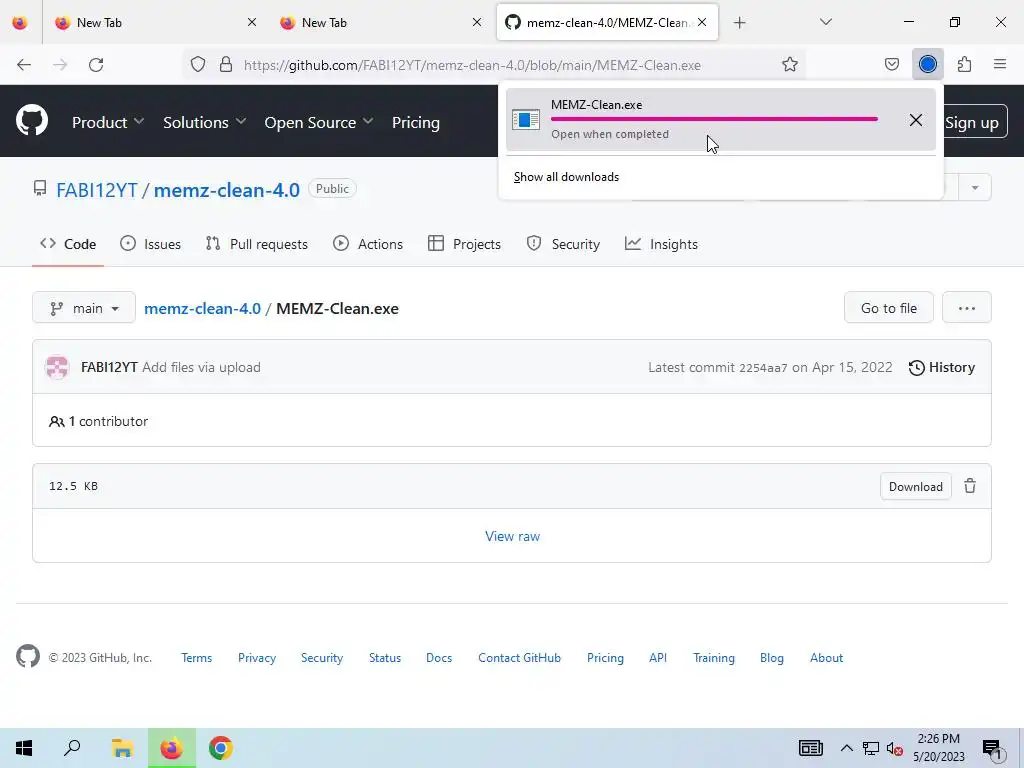Screen dimensions: 1024x768
Task: Open the About footer link
Action: click(x=826, y=658)
